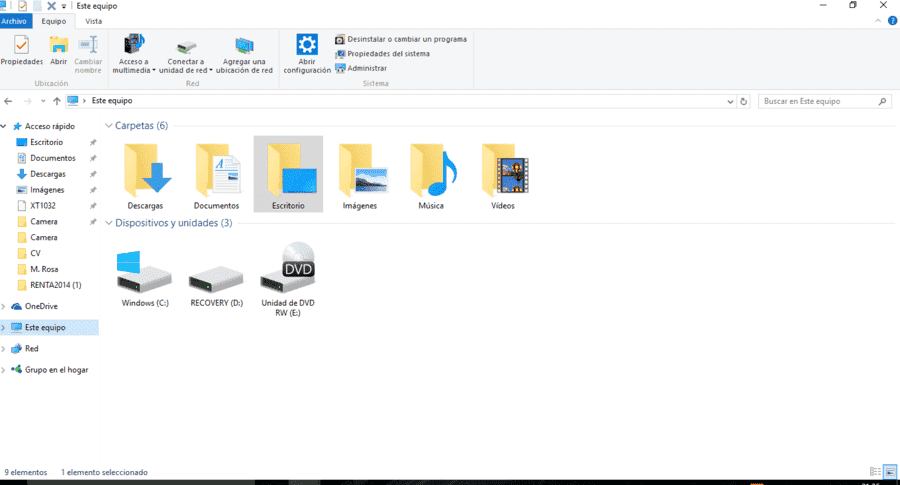Open Documentos in the sidebar
The width and height of the screenshot is (900, 485).
point(52,158)
